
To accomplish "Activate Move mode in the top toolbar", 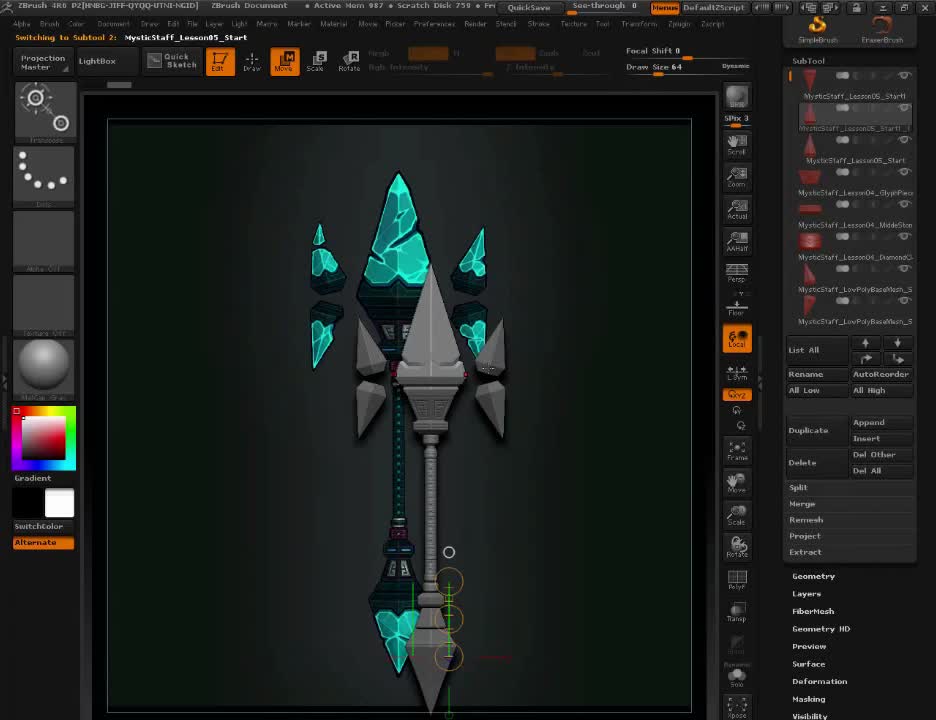I will point(285,61).
